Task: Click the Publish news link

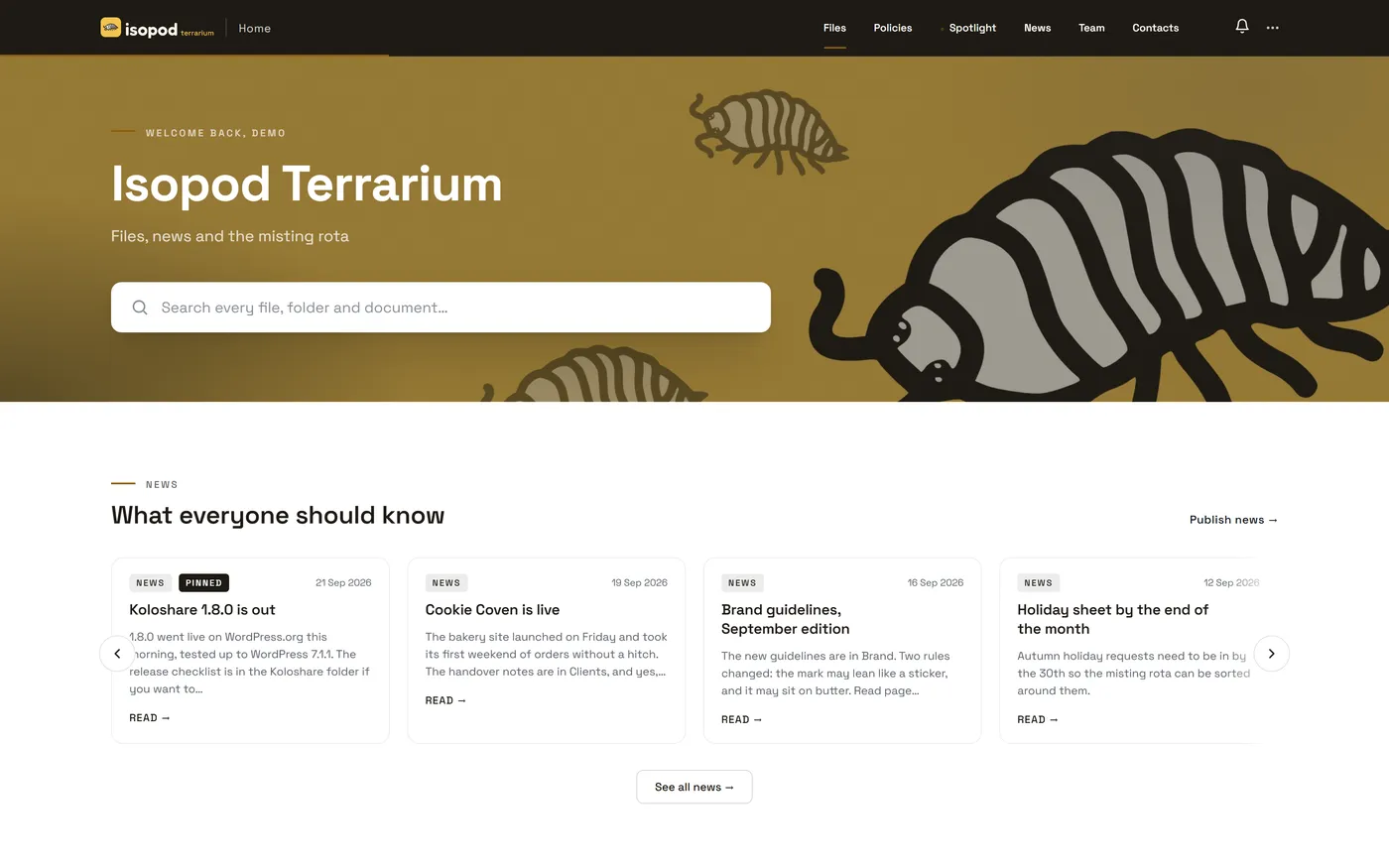Action: 1233,520
